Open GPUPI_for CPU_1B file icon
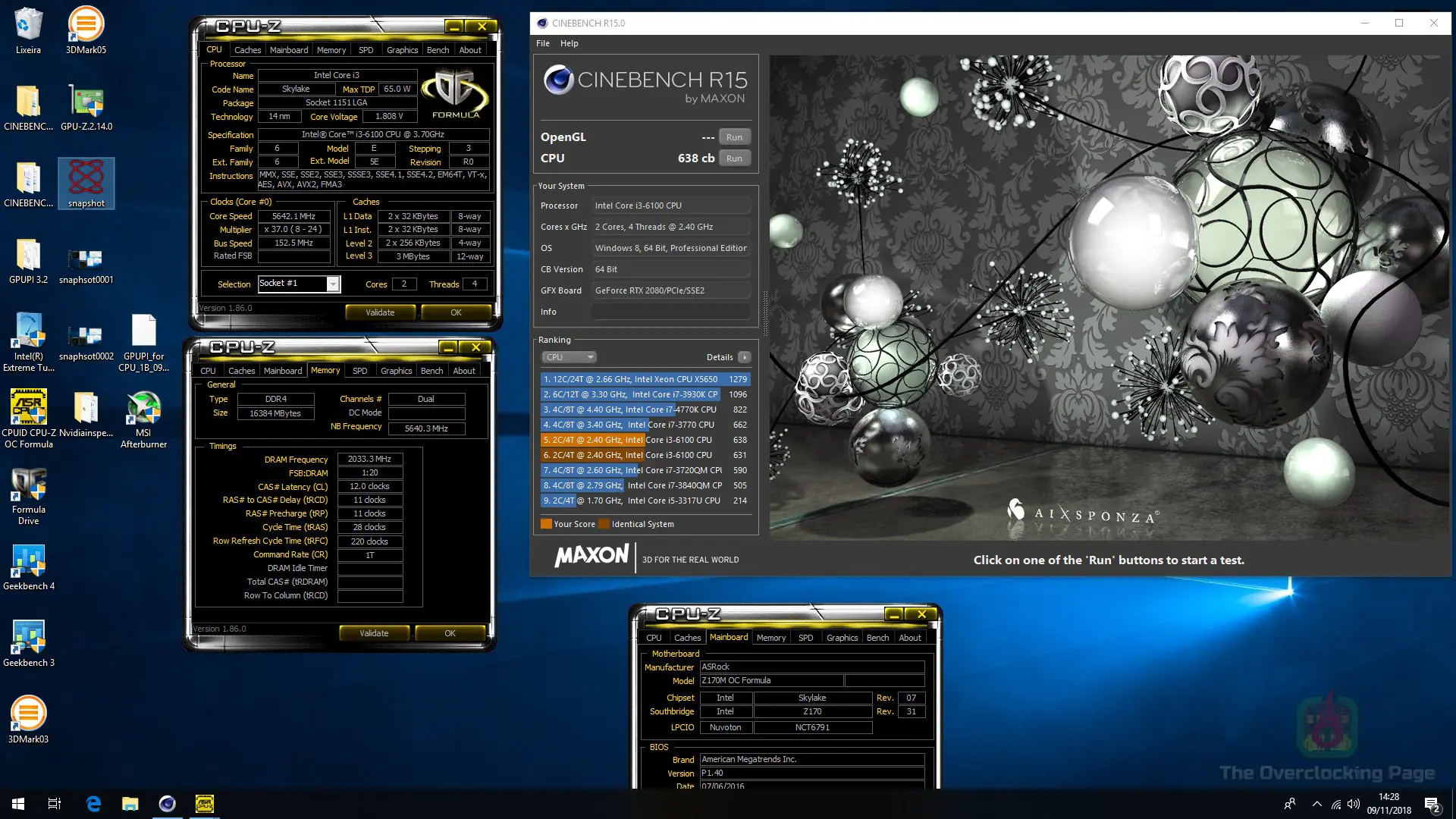This screenshot has width=1456, height=819. pos(143,343)
